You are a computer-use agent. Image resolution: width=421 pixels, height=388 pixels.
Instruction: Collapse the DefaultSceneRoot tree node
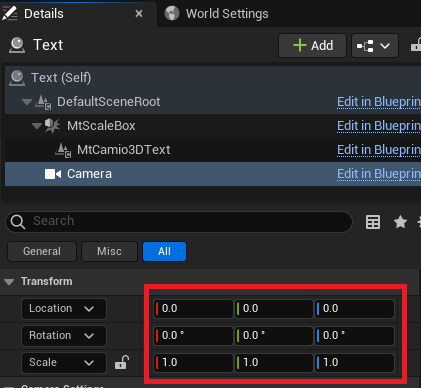click(x=27, y=102)
